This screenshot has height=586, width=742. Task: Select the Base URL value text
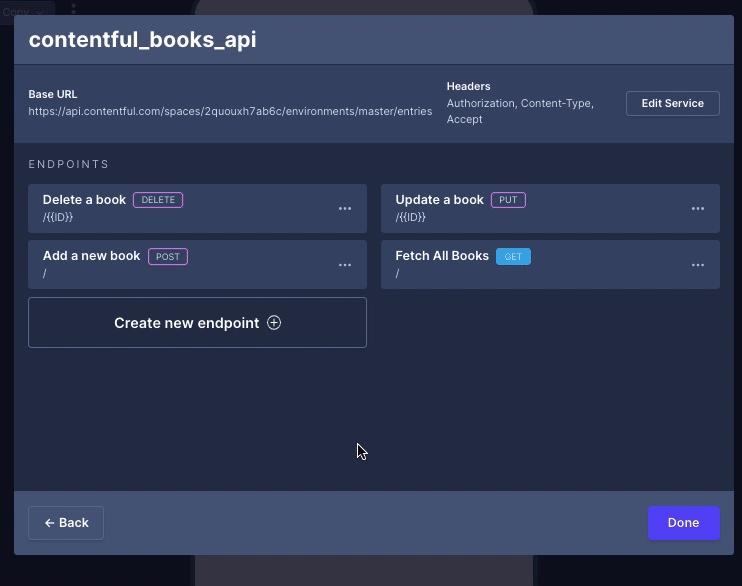point(230,111)
